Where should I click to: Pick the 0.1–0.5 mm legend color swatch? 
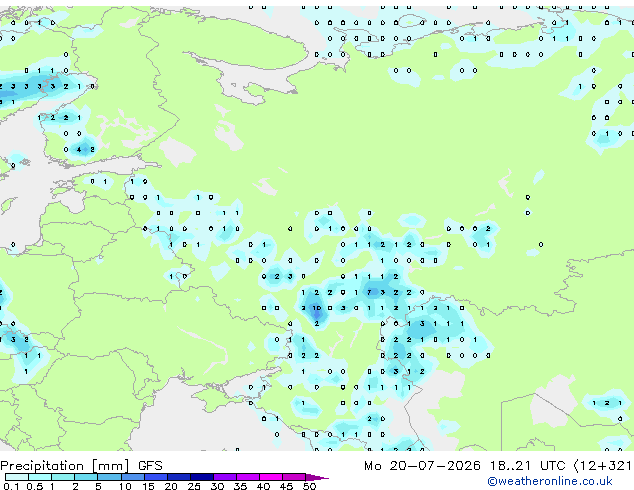(17, 477)
